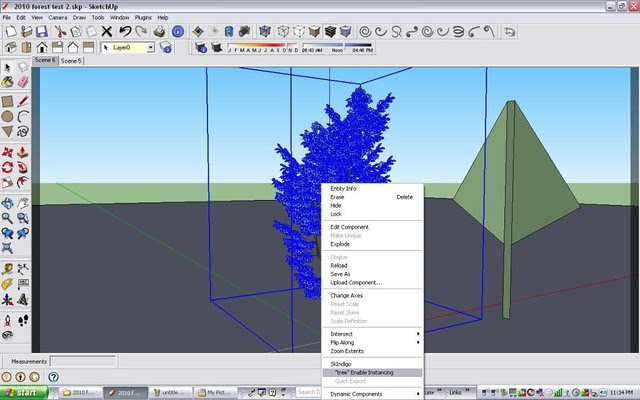Toggle X-Ray face style

tap(265, 31)
